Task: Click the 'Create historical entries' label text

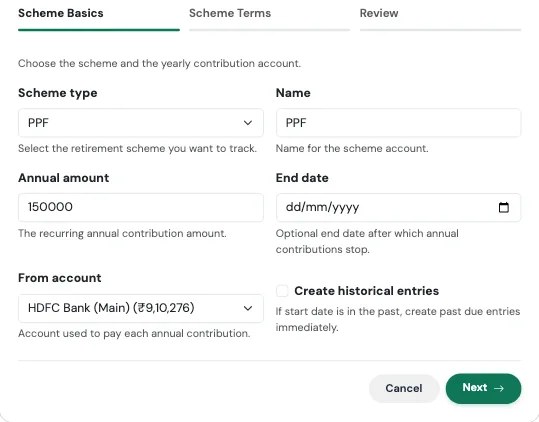Action: [x=366, y=291]
